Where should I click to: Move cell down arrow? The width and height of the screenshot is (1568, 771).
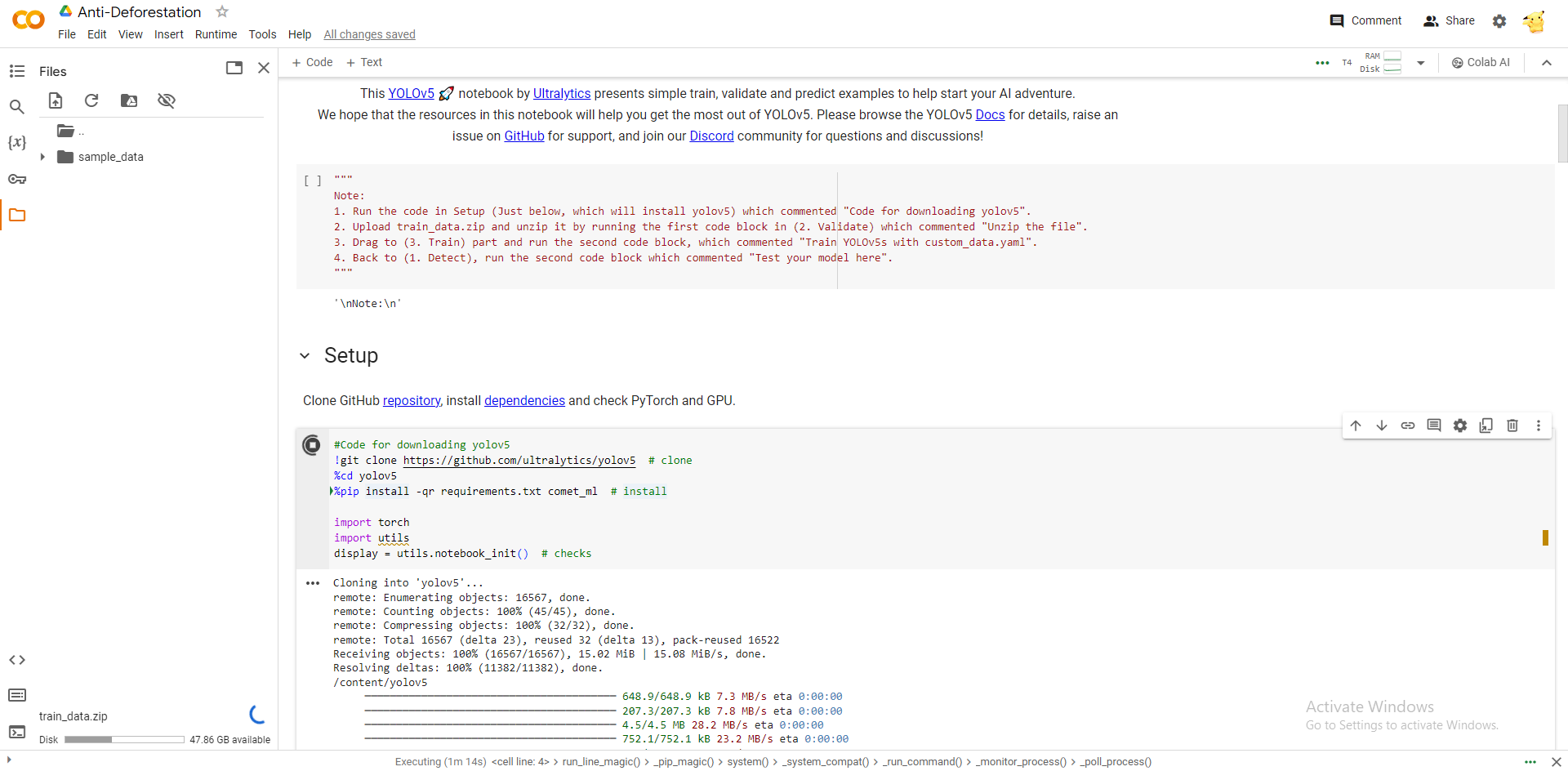(x=1382, y=426)
